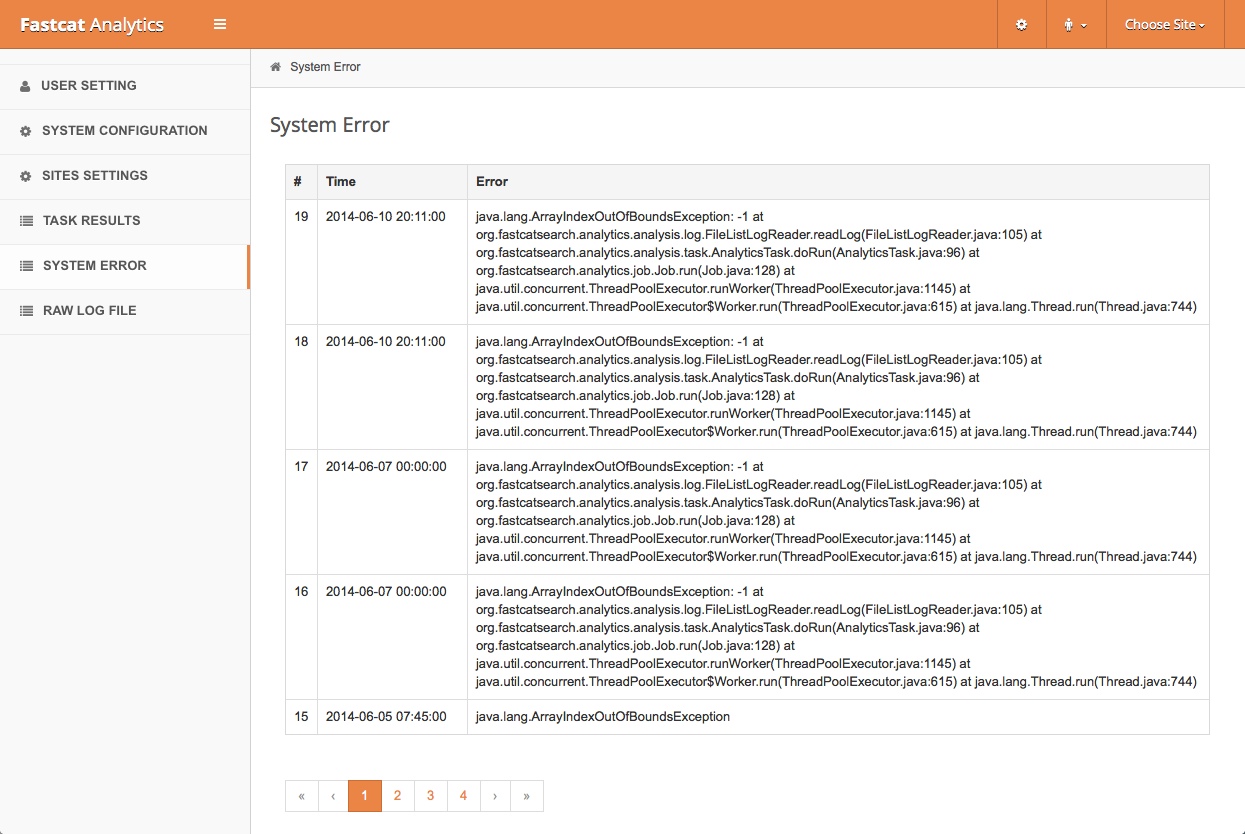The height and width of the screenshot is (834, 1245).
Task: Toggle the hamburger sidebar menu icon
Action: click(x=220, y=24)
